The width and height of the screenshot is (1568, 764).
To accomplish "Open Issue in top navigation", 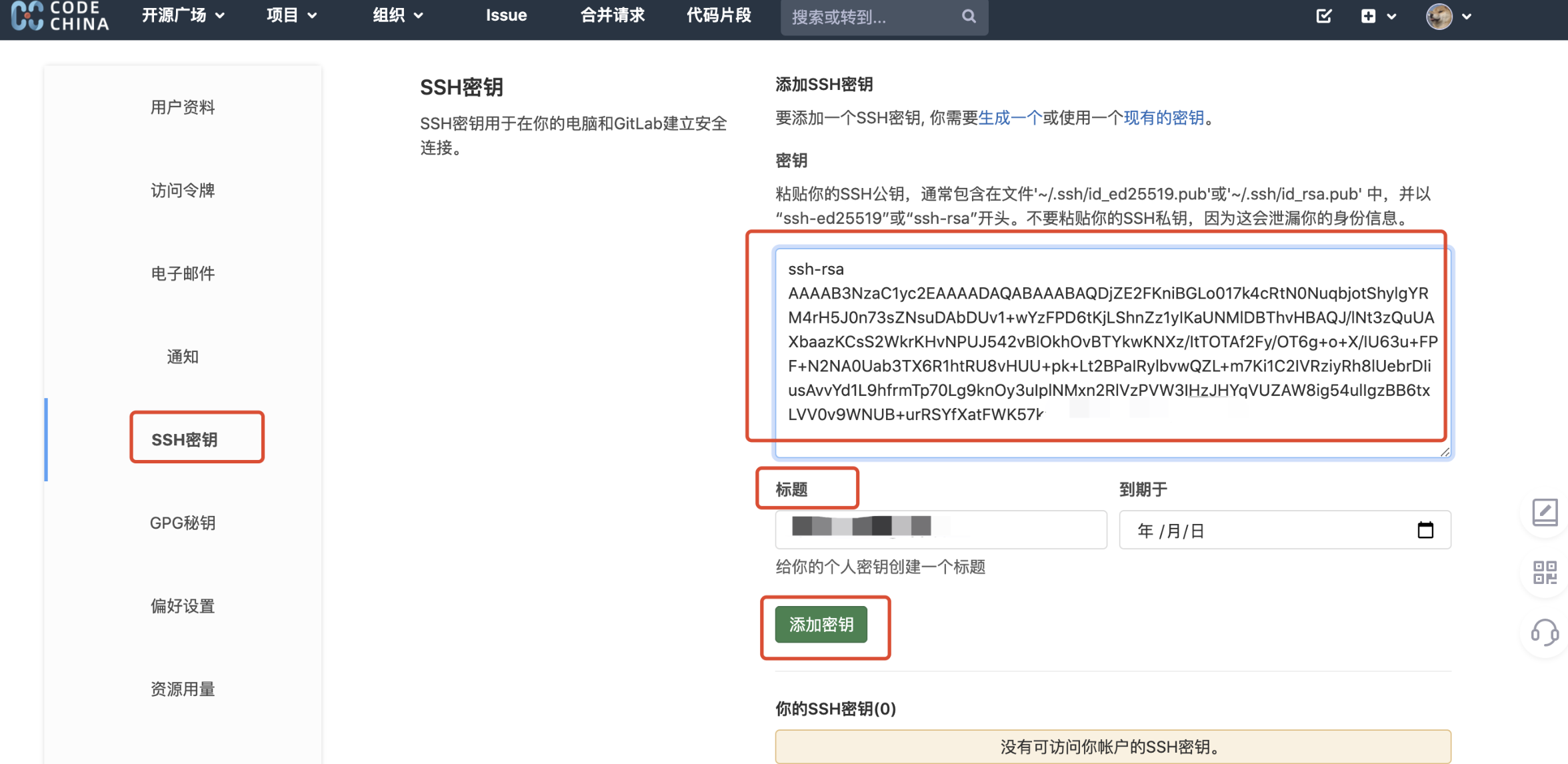I will point(506,15).
